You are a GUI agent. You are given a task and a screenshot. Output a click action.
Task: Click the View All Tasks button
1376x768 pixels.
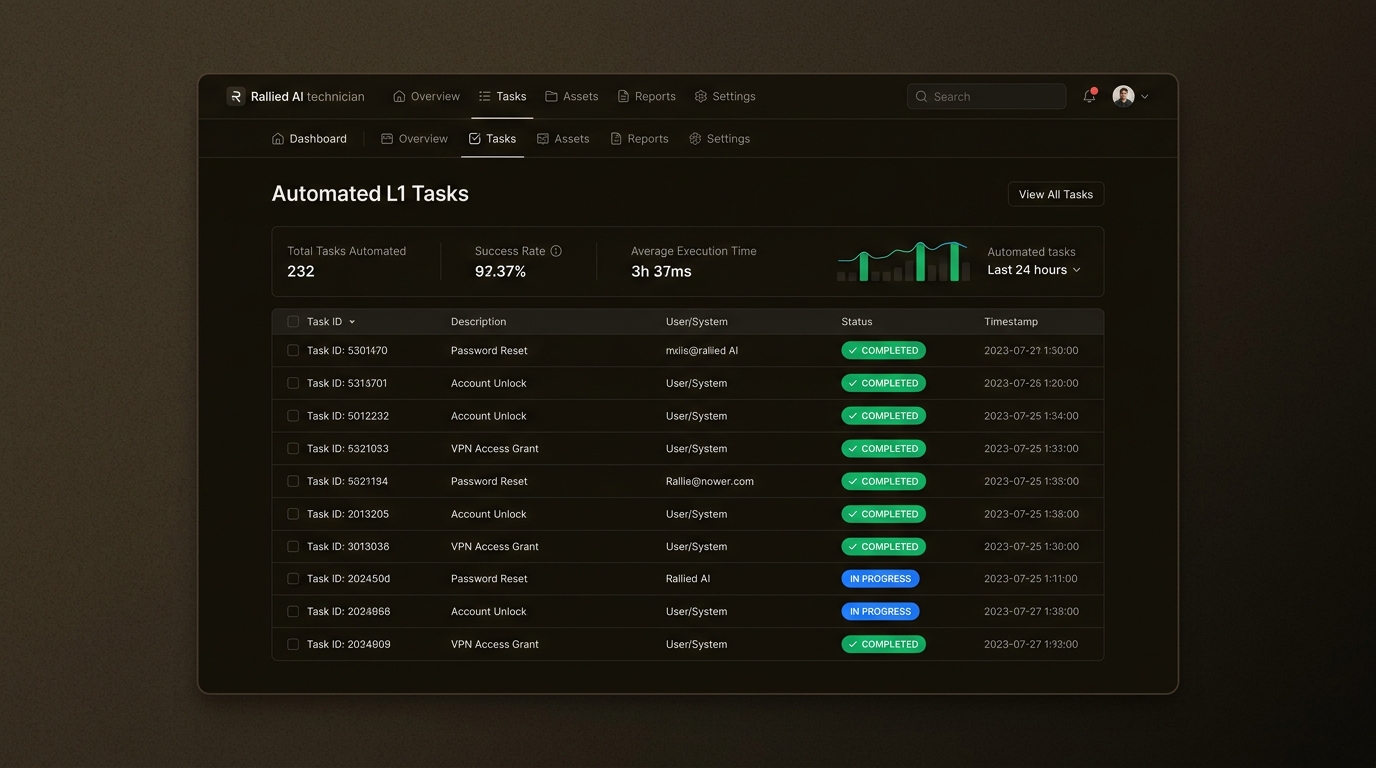click(1055, 194)
